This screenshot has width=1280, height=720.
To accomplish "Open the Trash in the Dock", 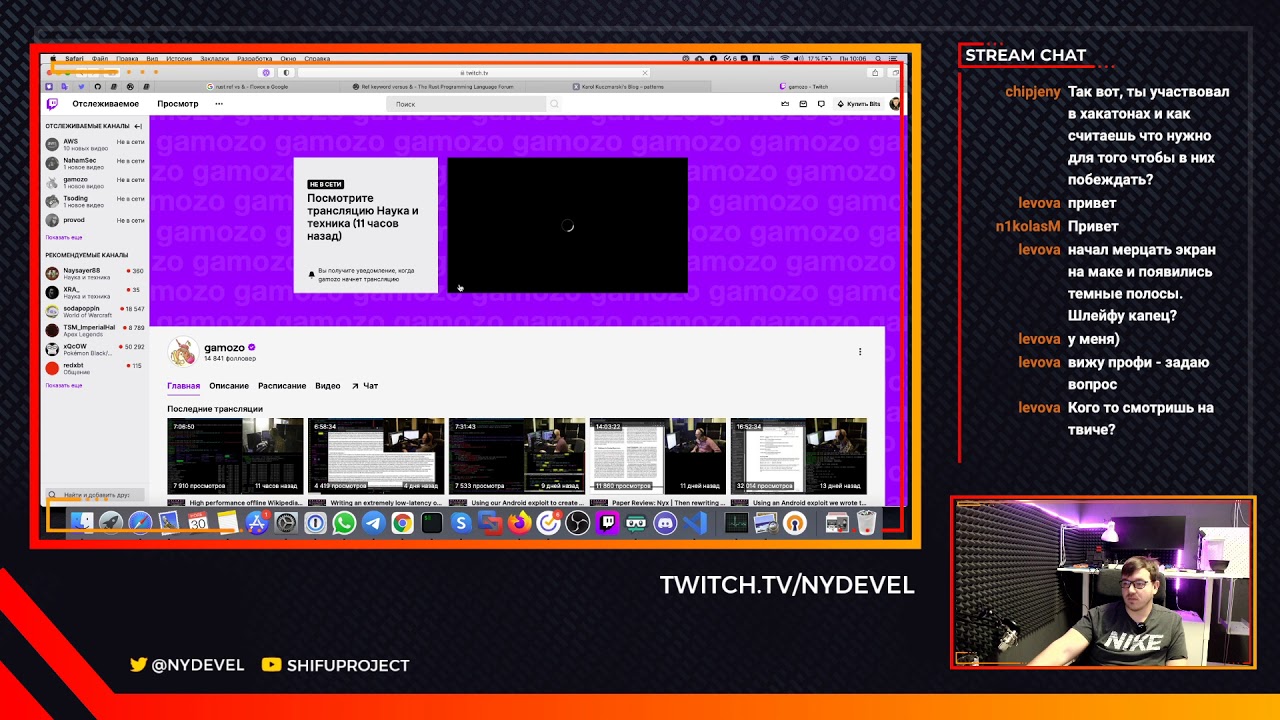I will [866, 522].
